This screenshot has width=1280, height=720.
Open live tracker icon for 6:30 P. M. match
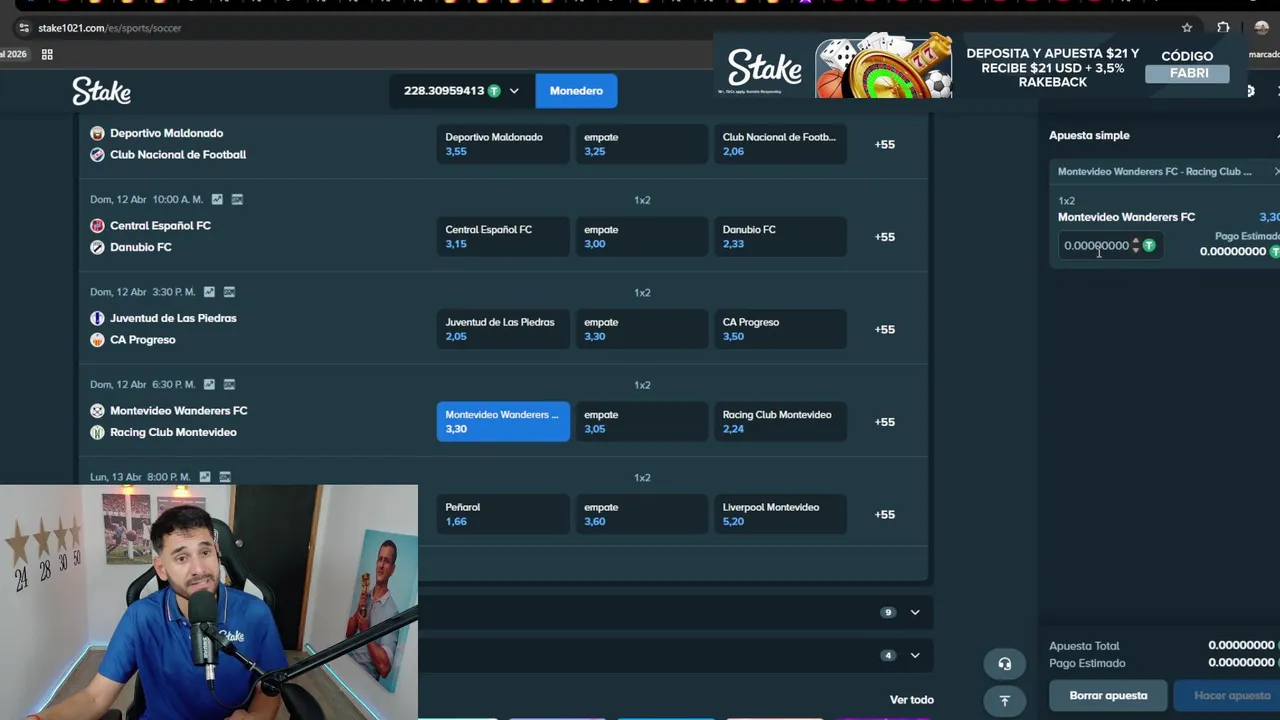tap(229, 384)
